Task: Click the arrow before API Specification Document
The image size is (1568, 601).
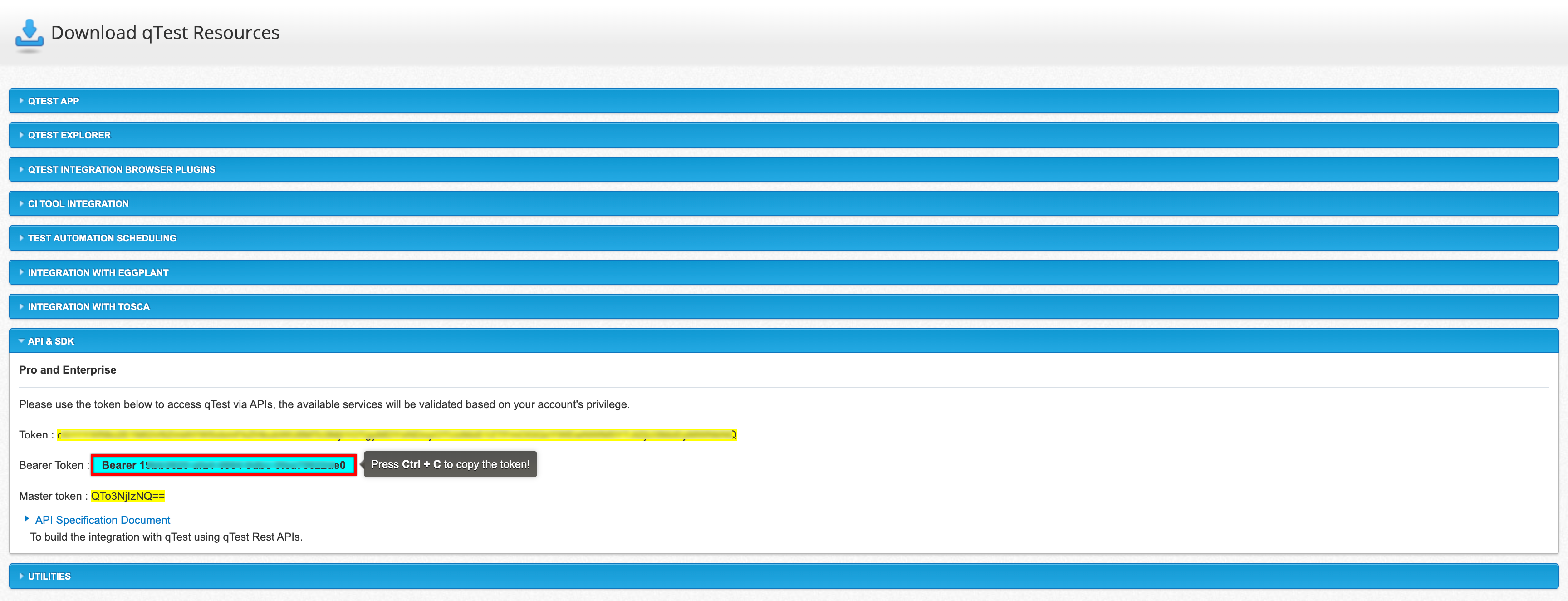Action: [26, 519]
